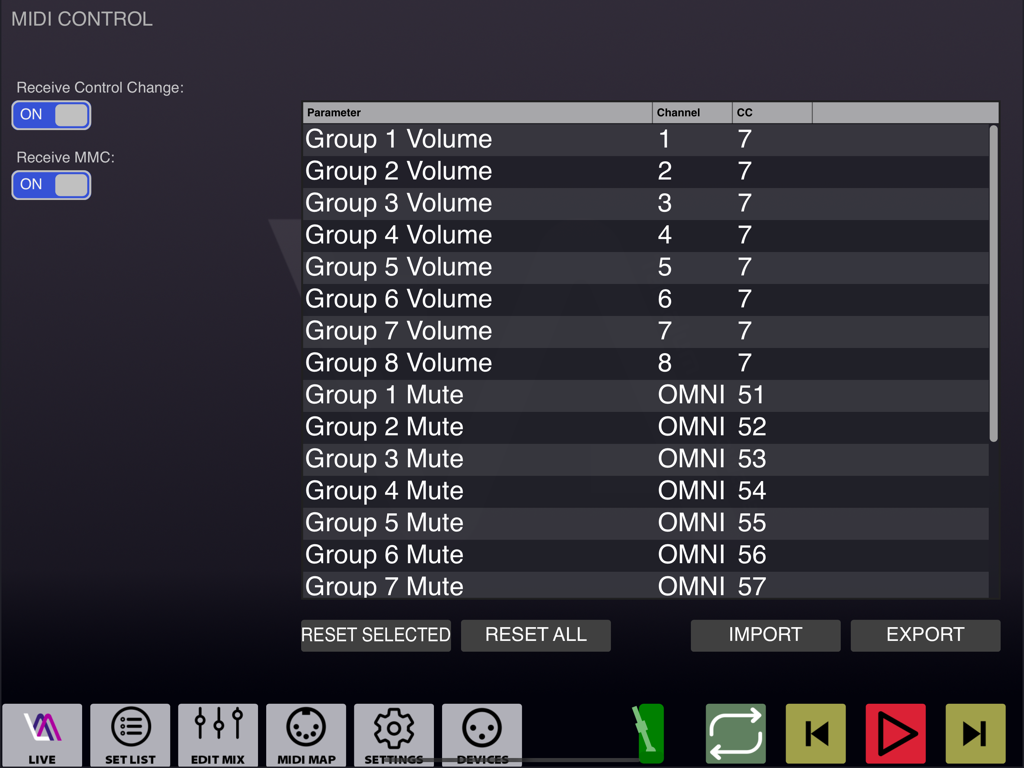The height and width of the screenshot is (768, 1024).
Task: Open the SET LIST panel
Action: pyautogui.click(x=130, y=734)
